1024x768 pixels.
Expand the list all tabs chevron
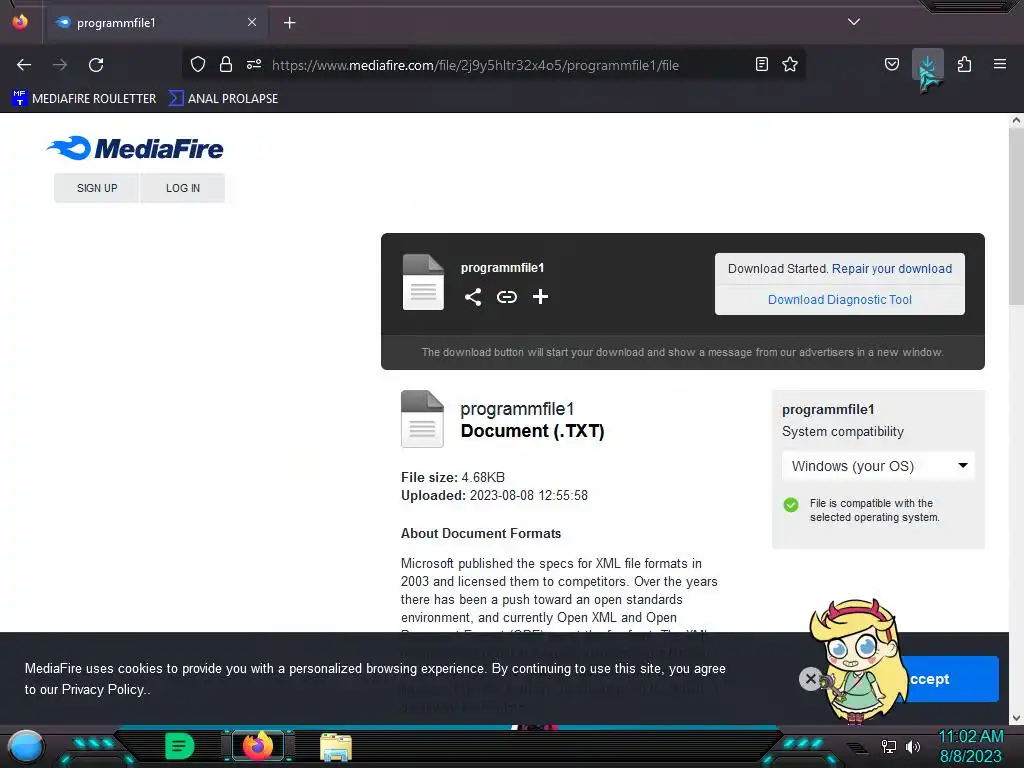[x=854, y=22]
